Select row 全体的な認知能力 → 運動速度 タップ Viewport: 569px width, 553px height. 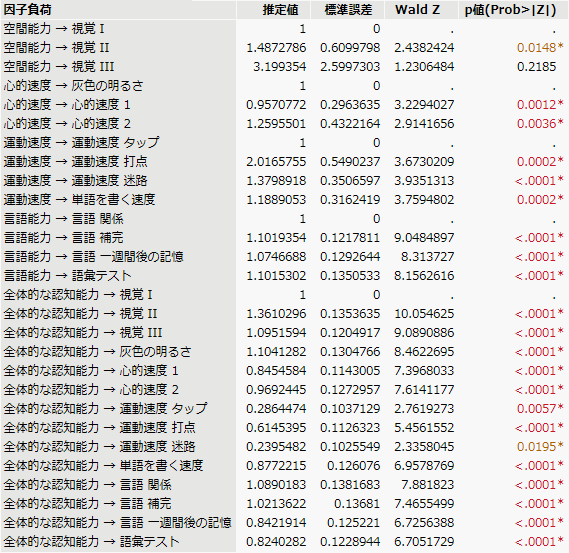click(284, 409)
